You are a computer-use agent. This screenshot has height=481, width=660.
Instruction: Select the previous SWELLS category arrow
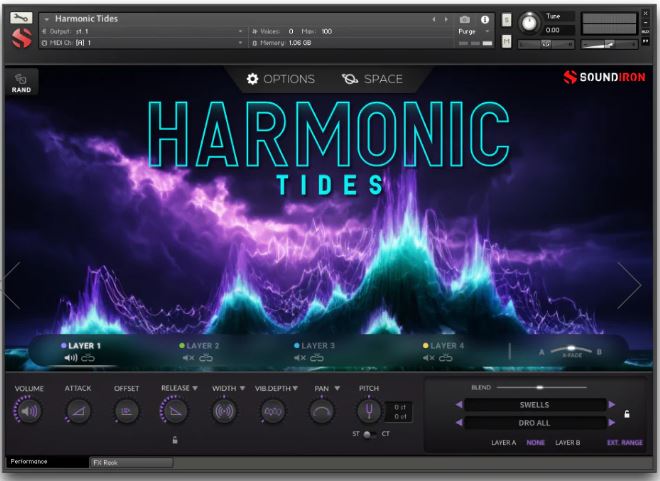(x=459, y=405)
